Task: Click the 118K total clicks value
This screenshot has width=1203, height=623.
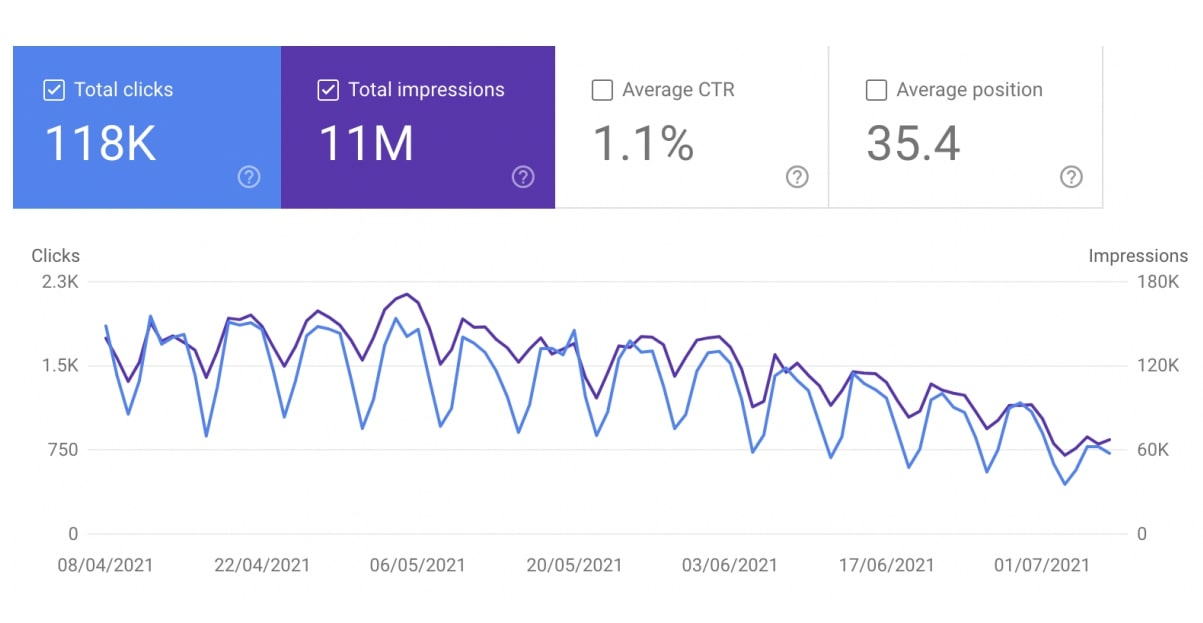Action: [x=99, y=143]
